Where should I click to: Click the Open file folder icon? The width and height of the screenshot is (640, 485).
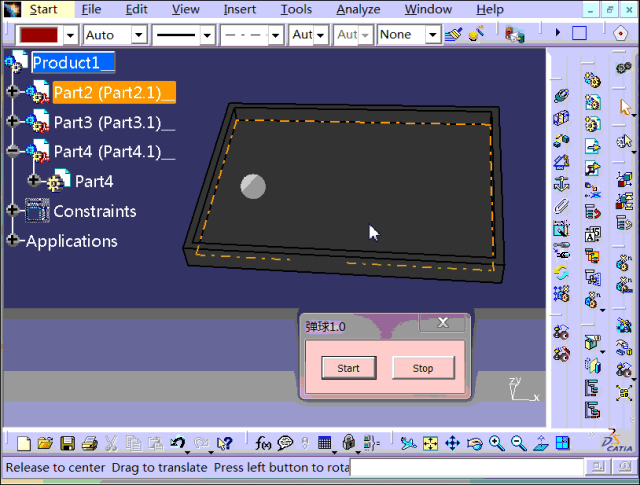tap(45, 443)
